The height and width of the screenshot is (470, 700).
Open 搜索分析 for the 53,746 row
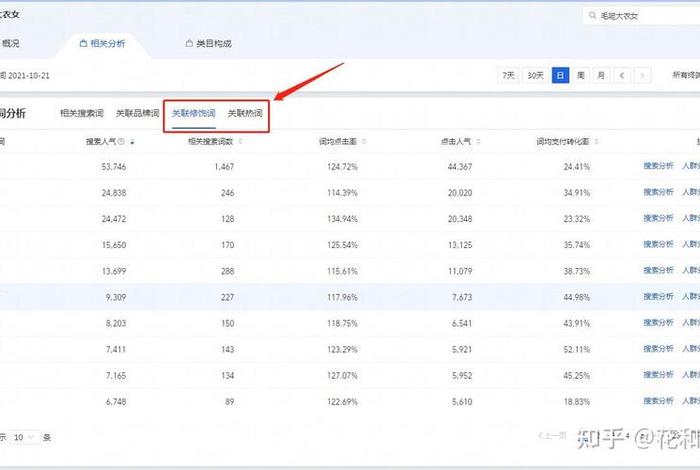coord(658,166)
